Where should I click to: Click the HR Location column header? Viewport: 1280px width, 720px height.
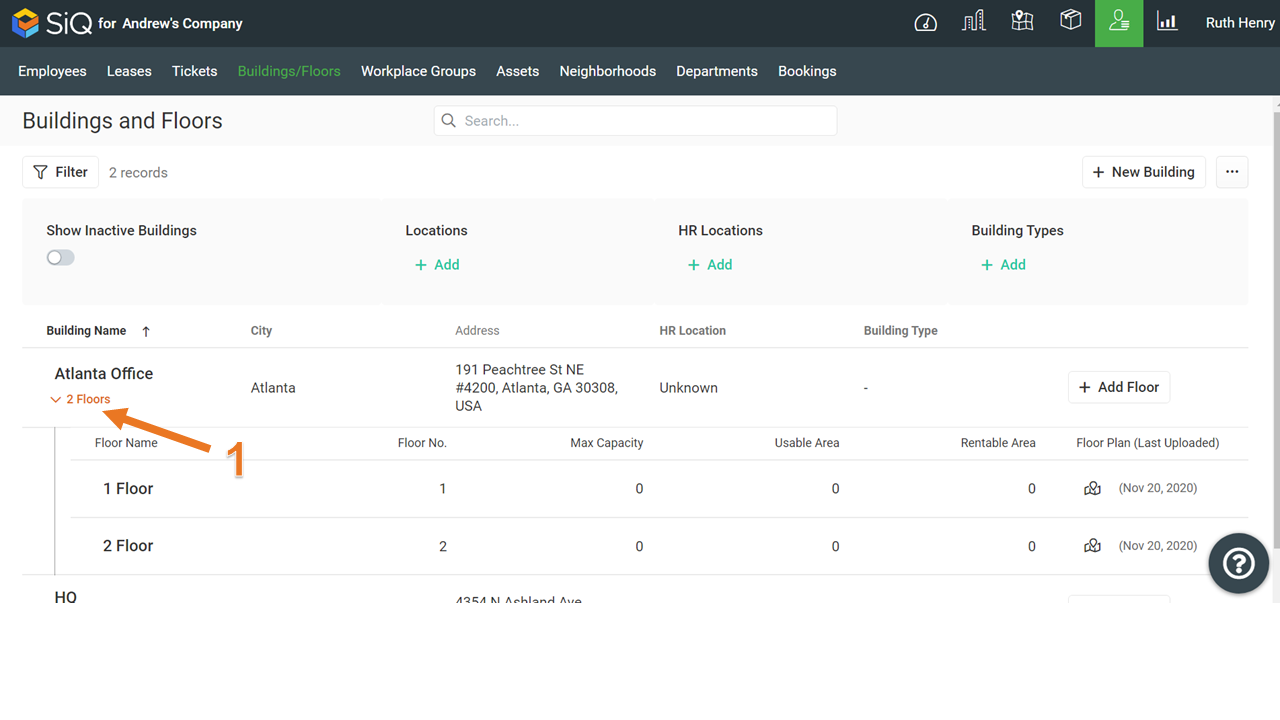point(692,331)
